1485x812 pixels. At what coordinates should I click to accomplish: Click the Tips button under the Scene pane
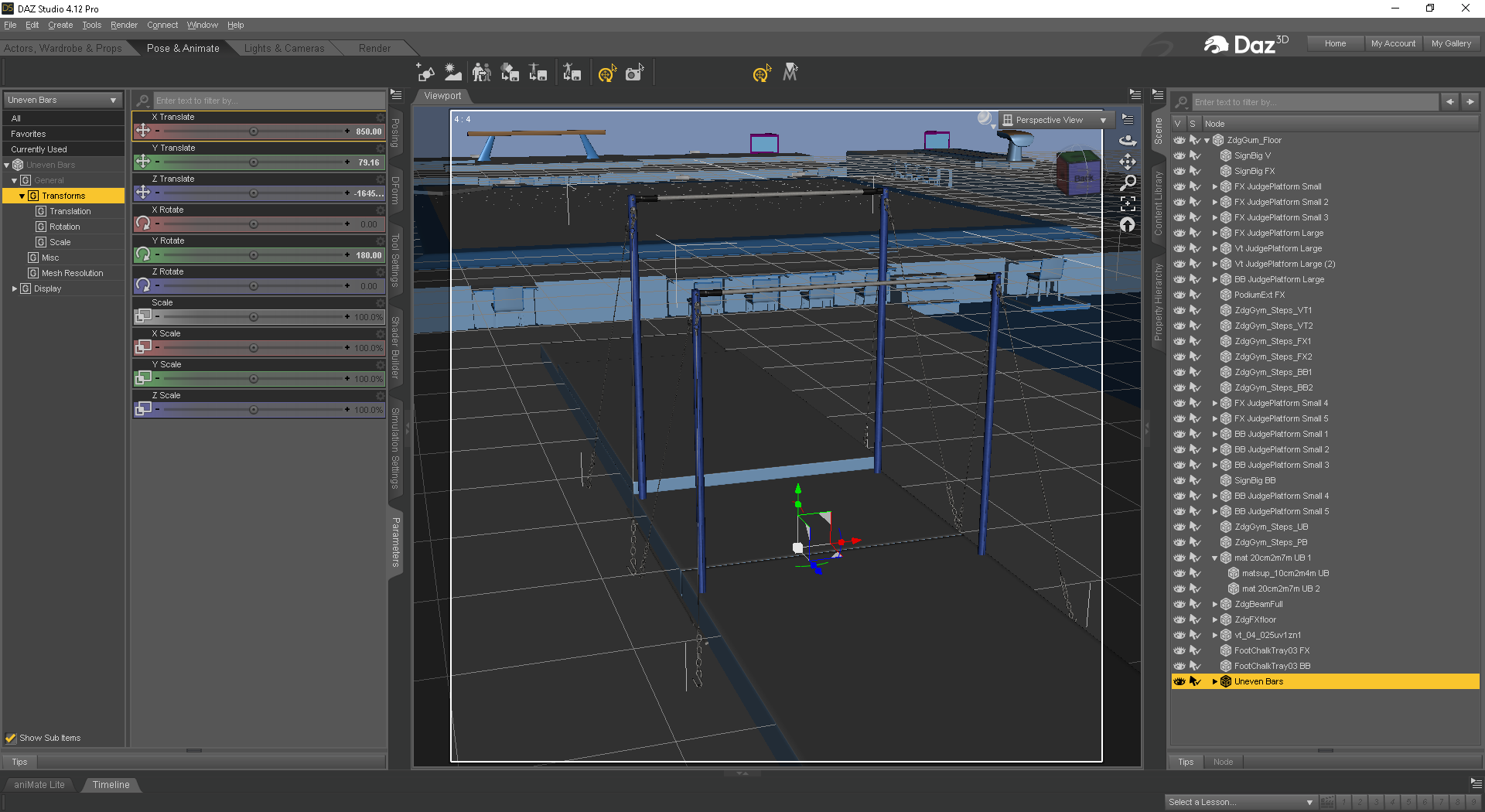click(1186, 762)
